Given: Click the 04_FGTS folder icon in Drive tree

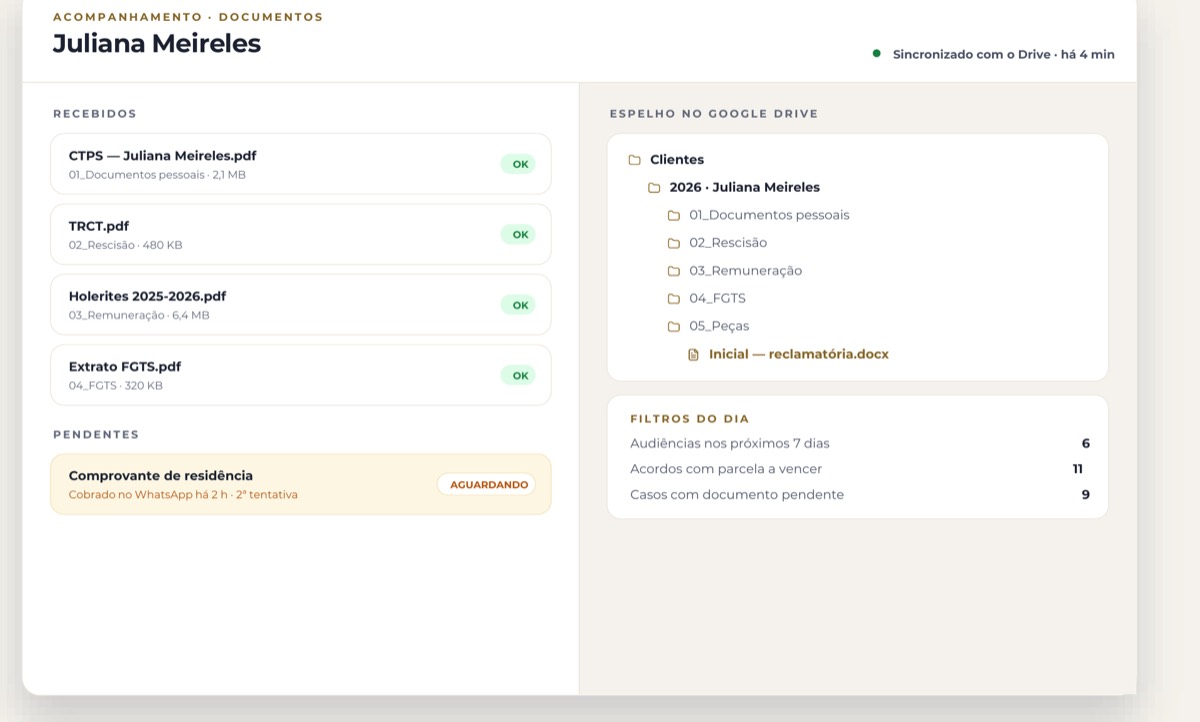Looking at the screenshot, I should click(674, 299).
